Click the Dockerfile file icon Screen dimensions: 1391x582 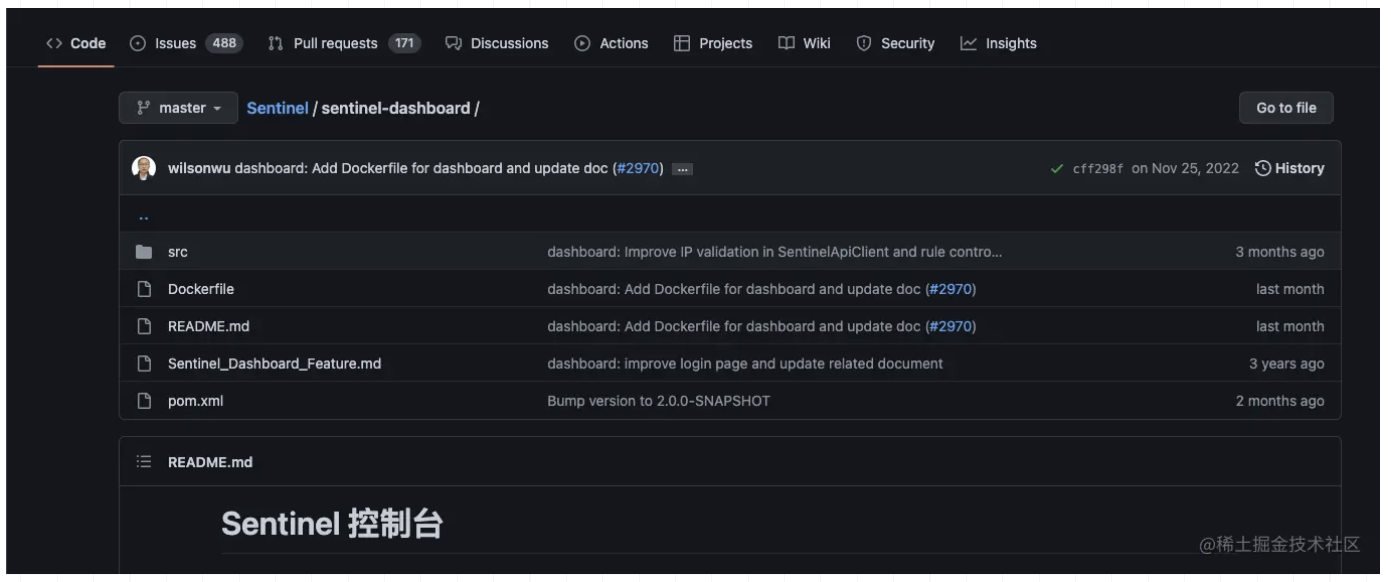(x=144, y=289)
